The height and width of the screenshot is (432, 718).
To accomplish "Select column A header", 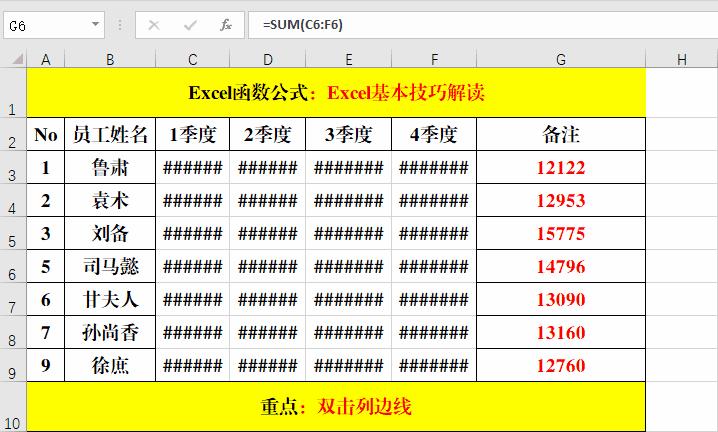I will [x=46, y=60].
